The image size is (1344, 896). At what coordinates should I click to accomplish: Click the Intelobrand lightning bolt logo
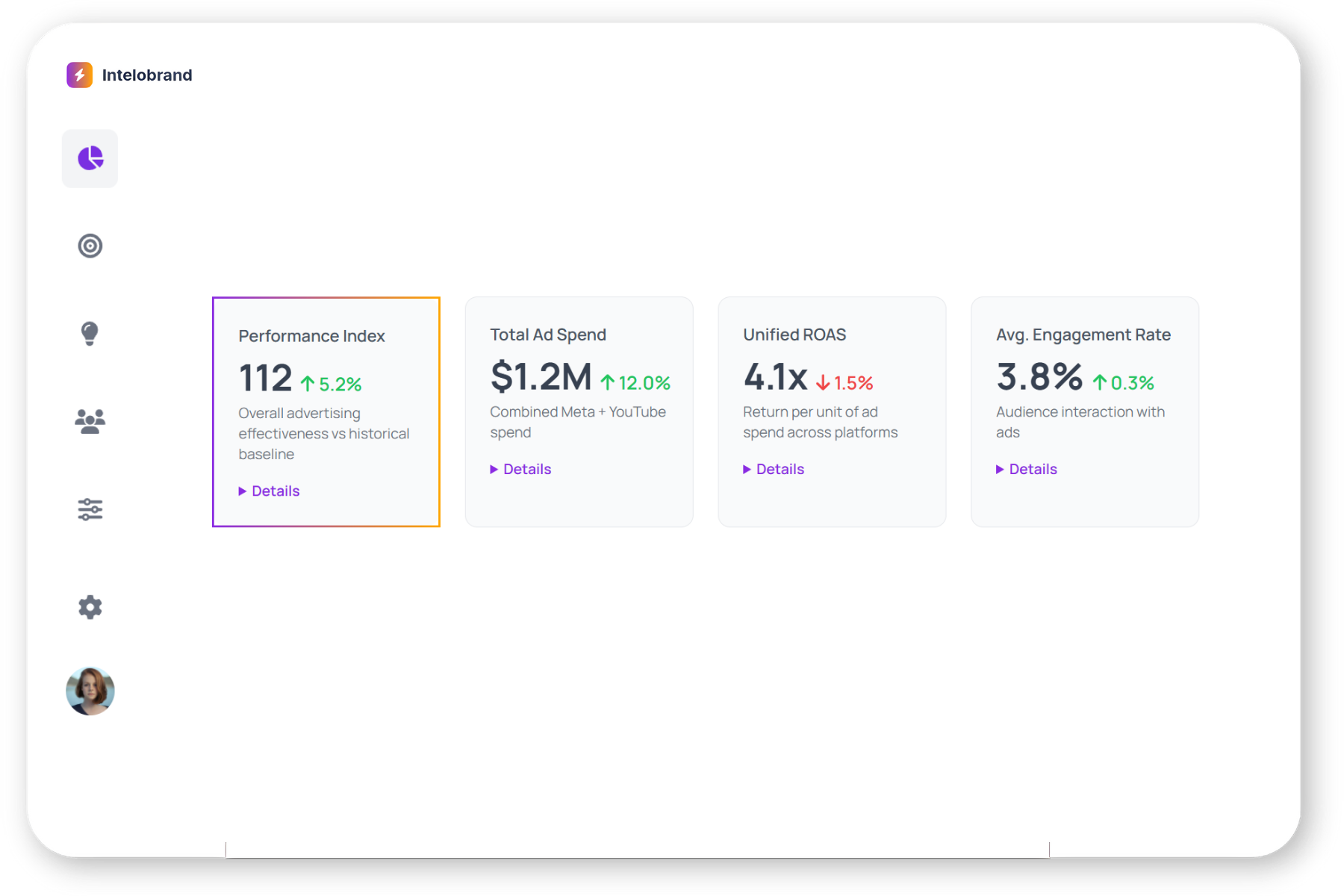click(x=79, y=75)
